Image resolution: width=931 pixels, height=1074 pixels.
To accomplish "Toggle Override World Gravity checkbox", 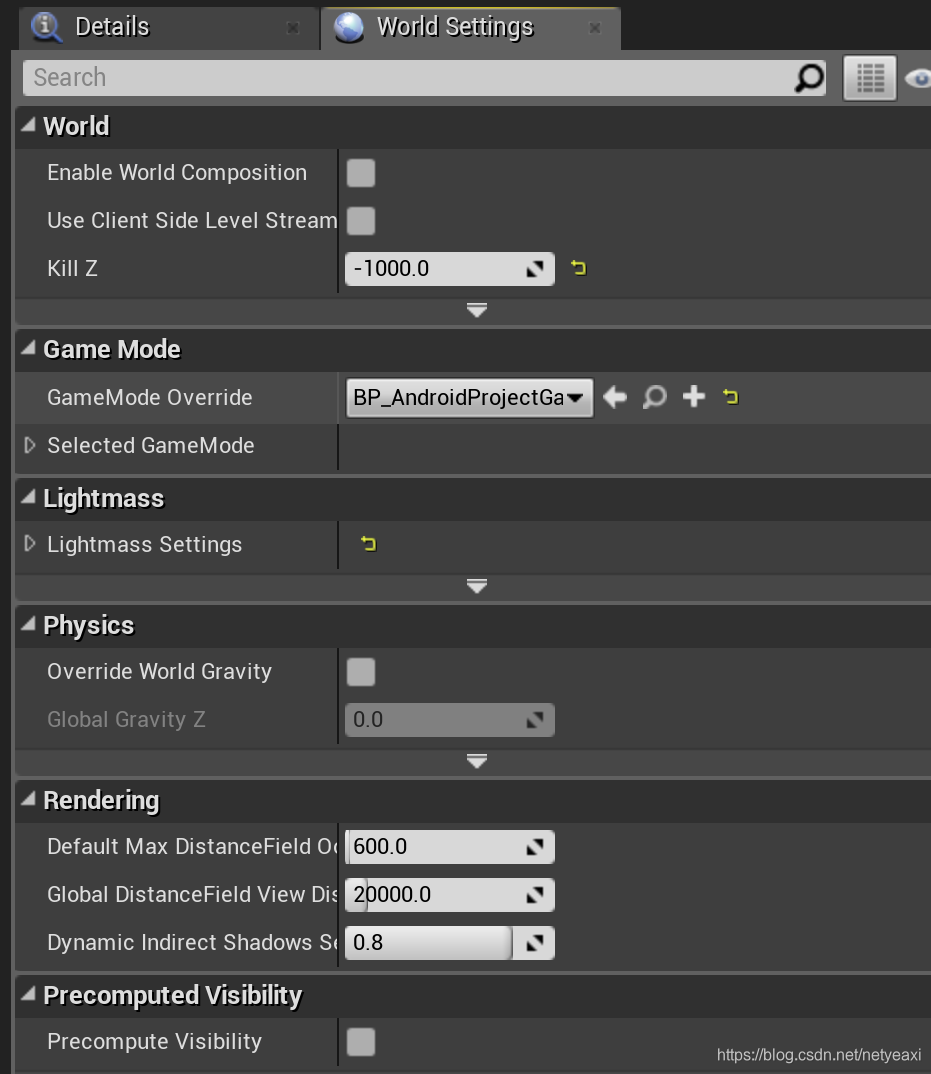I will (361, 672).
